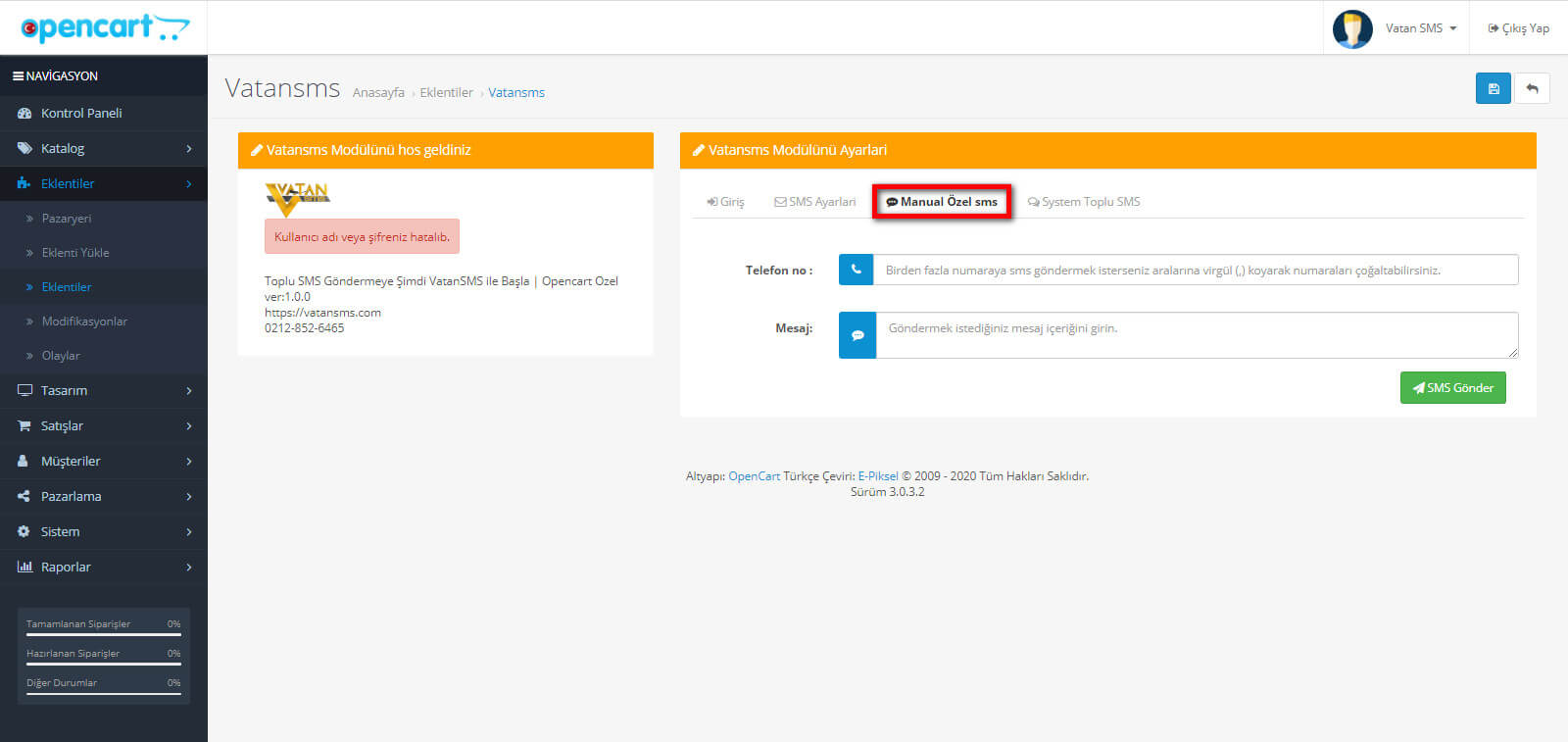Screen dimensions: 1568x742
Task: Click the Vatansms breadcrumb link
Action: tap(516, 92)
